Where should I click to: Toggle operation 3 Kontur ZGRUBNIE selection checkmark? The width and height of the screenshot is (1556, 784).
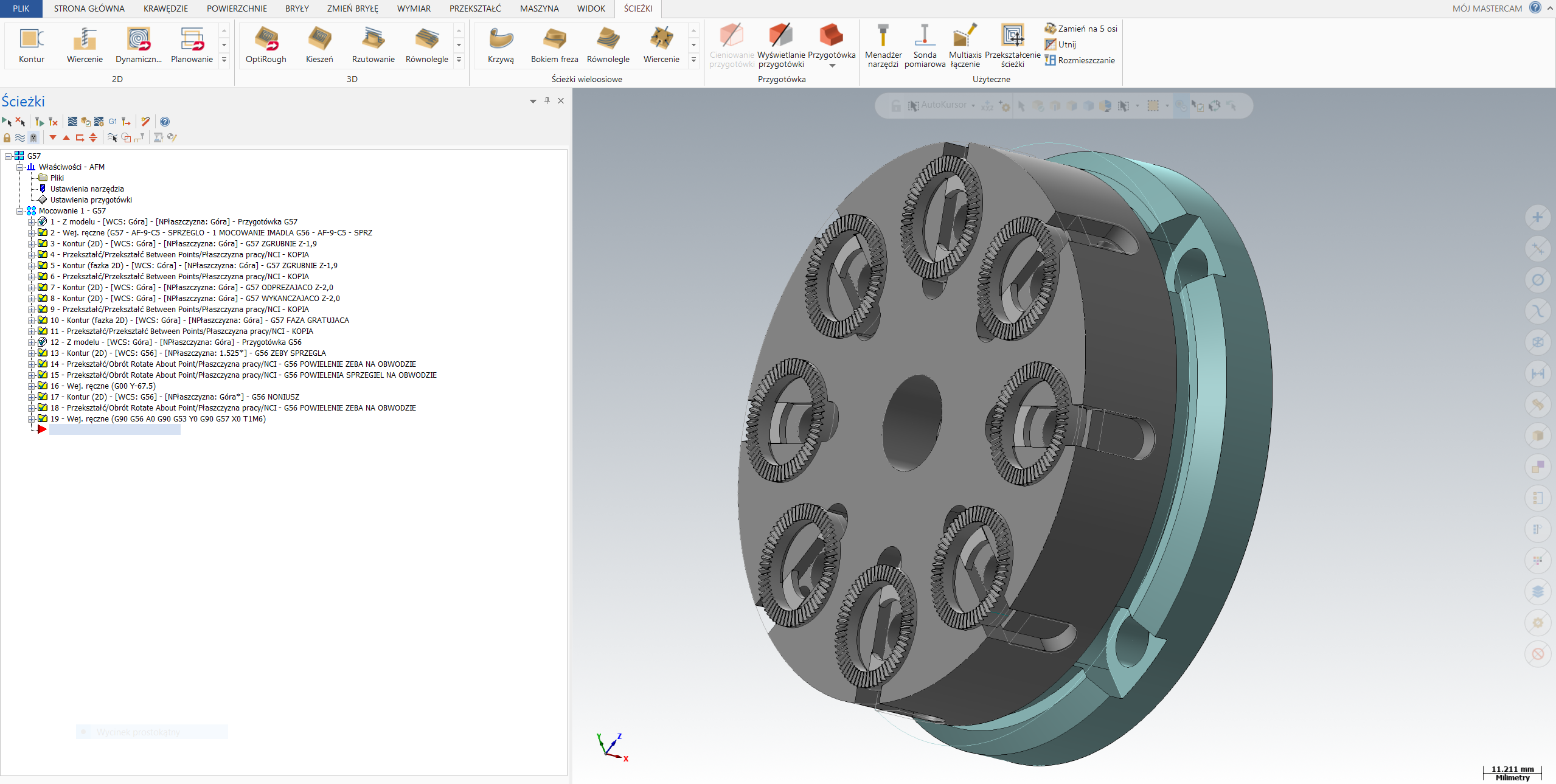click(x=43, y=243)
